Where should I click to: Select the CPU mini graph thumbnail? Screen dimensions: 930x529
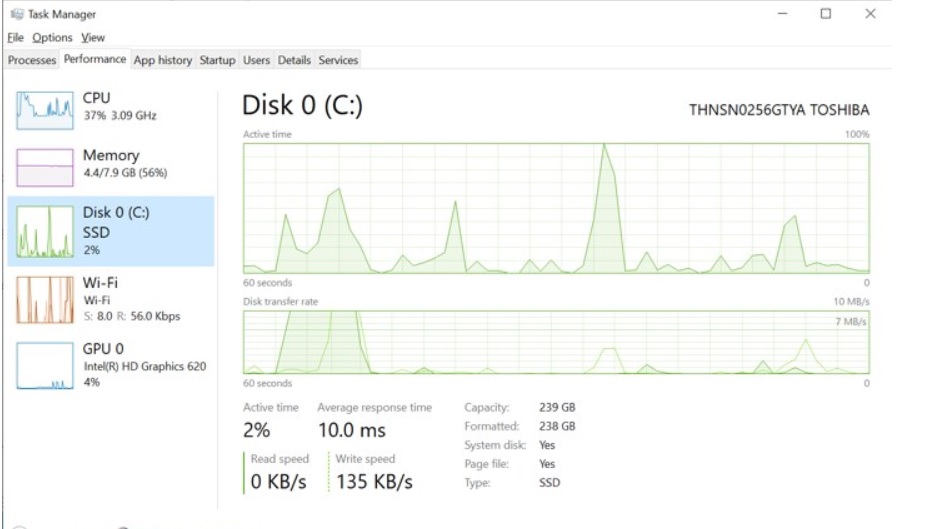pos(45,110)
